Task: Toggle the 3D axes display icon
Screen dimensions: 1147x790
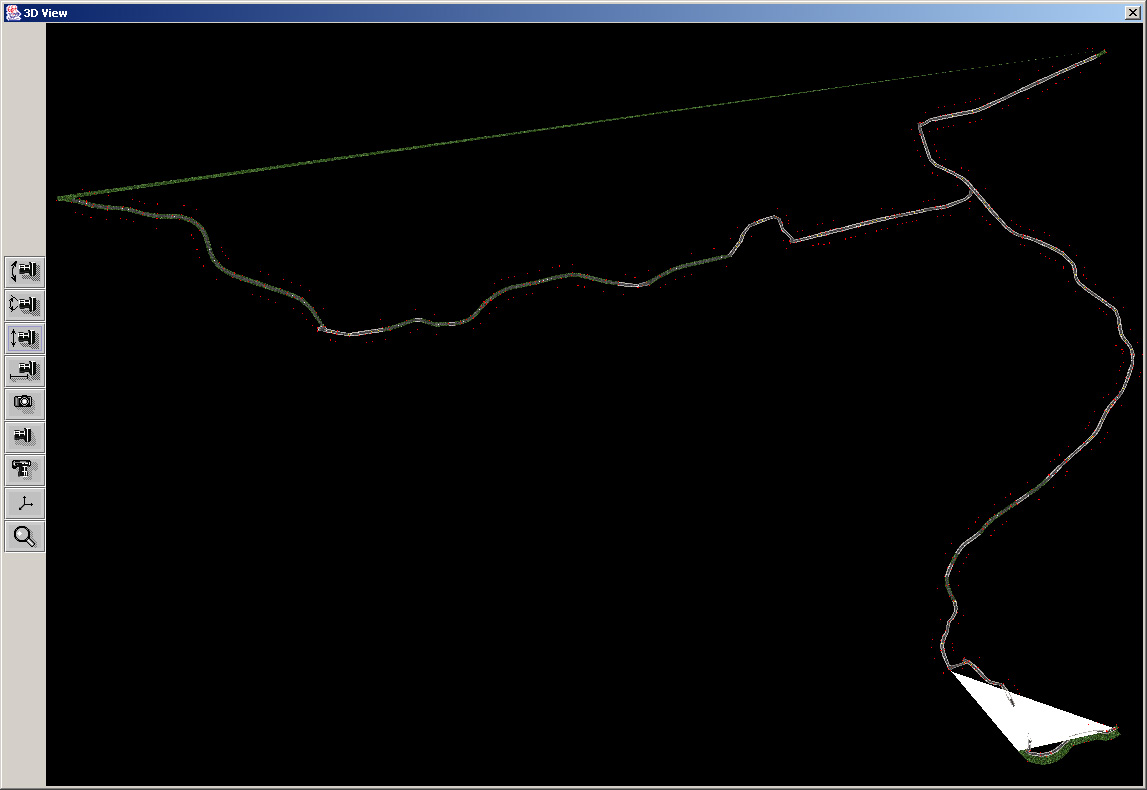Action: (25, 503)
